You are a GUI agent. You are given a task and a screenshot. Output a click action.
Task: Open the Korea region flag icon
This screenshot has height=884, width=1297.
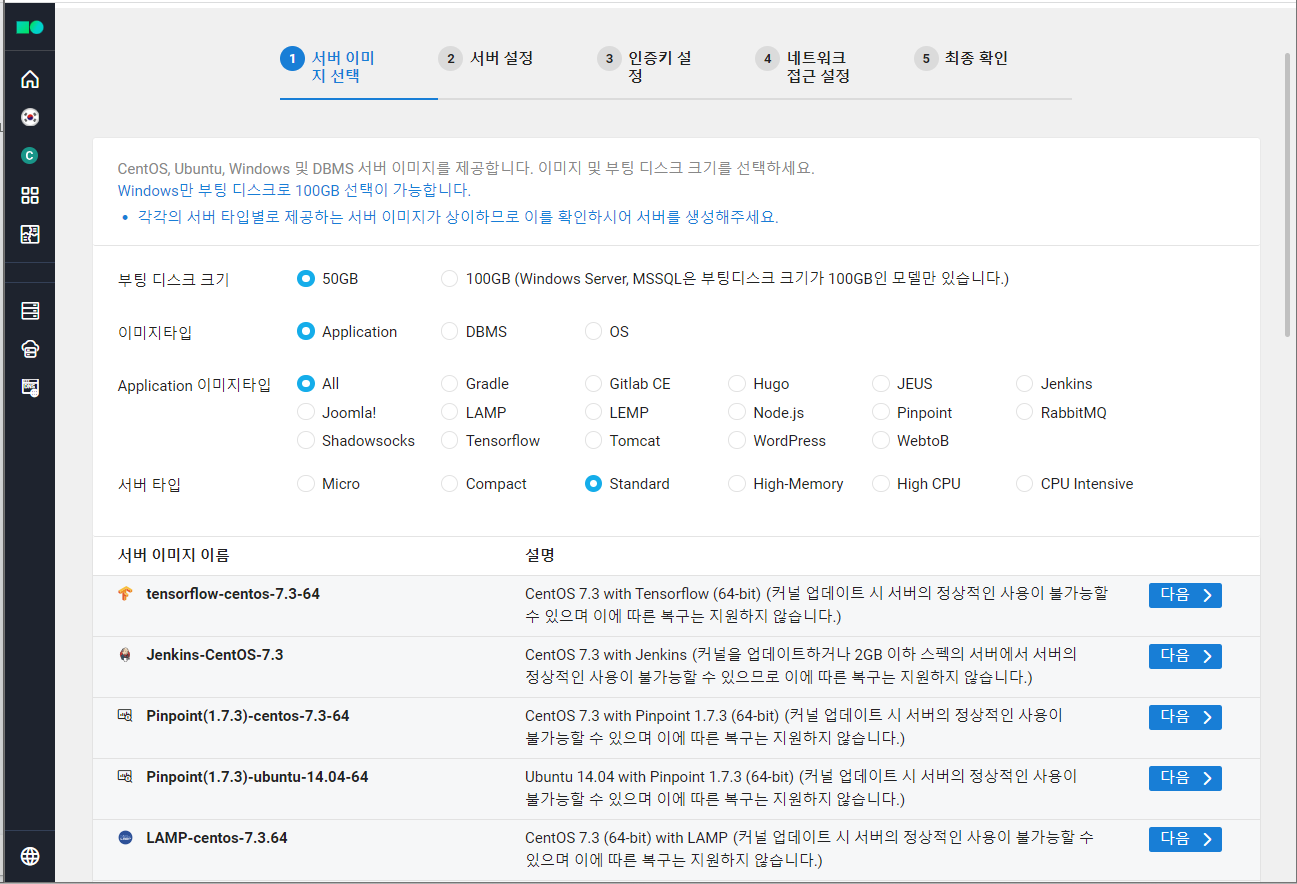tap(30, 117)
